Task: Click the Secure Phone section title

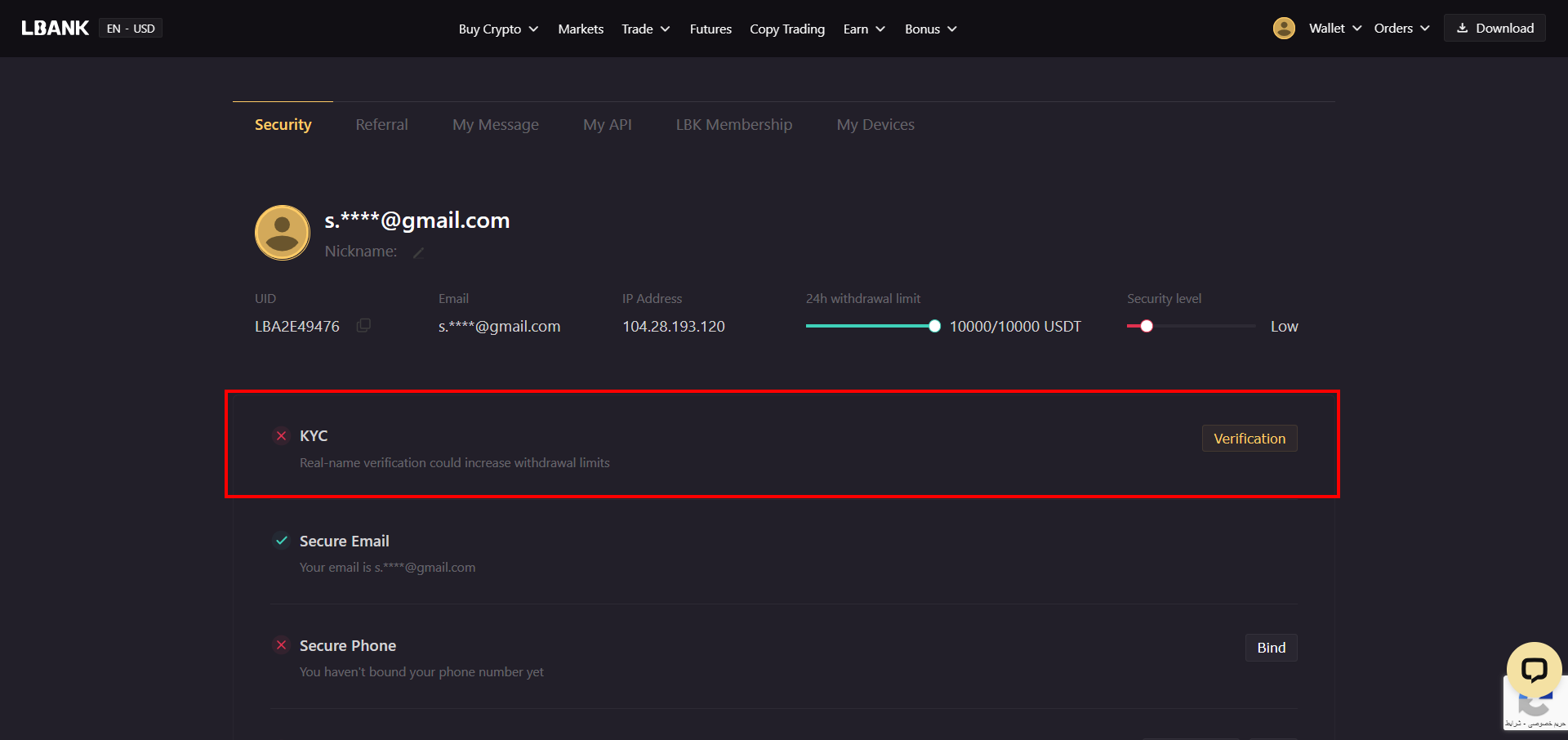Action: coord(348,645)
